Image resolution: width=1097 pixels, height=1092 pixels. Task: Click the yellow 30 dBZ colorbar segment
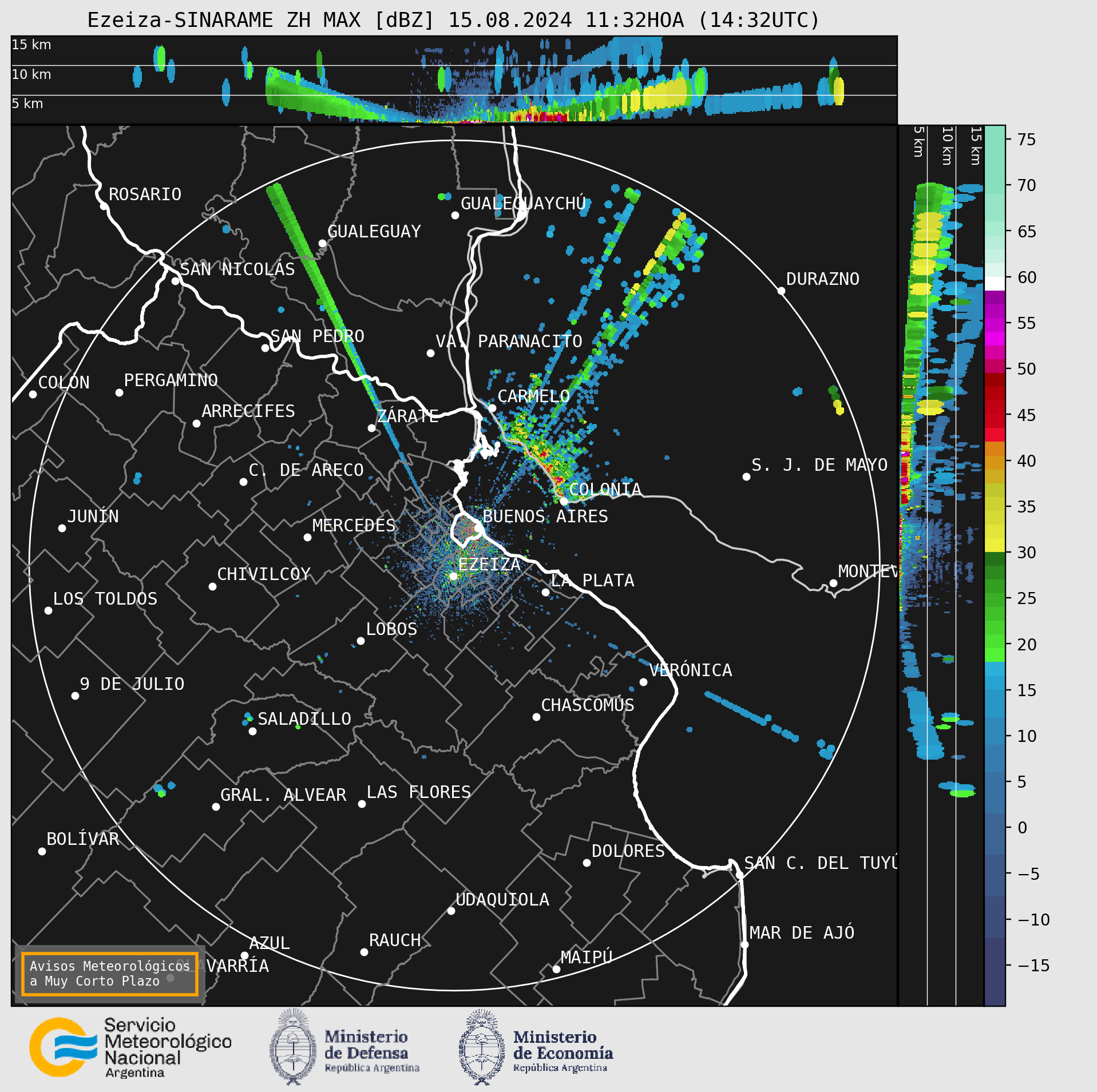995,545
